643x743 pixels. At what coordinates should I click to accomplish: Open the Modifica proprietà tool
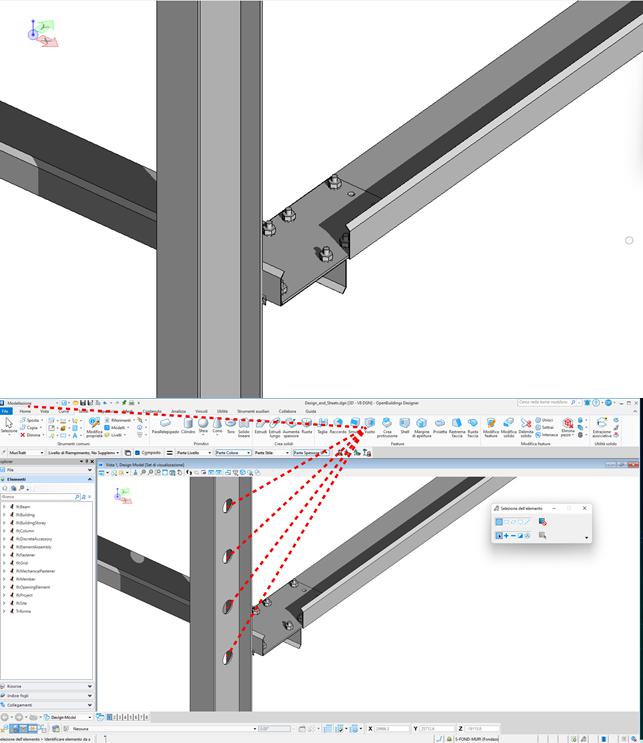tap(94, 427)
